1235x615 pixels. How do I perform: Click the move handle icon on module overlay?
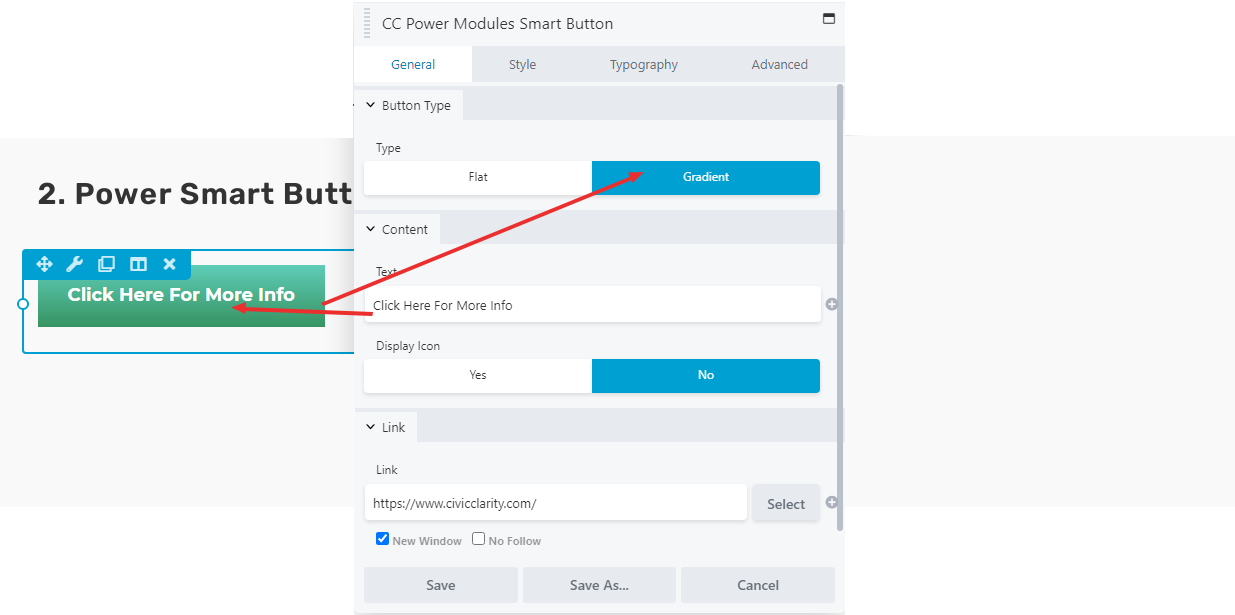[44, 264]
